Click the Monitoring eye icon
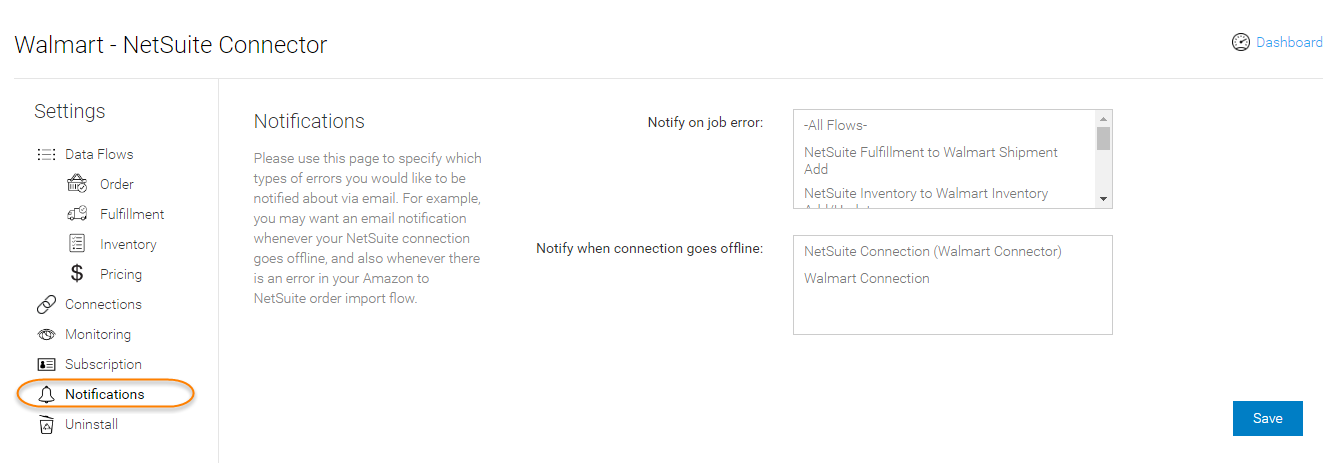The width and height of the screenshot is (1324, 463). (x=46, y=334)
